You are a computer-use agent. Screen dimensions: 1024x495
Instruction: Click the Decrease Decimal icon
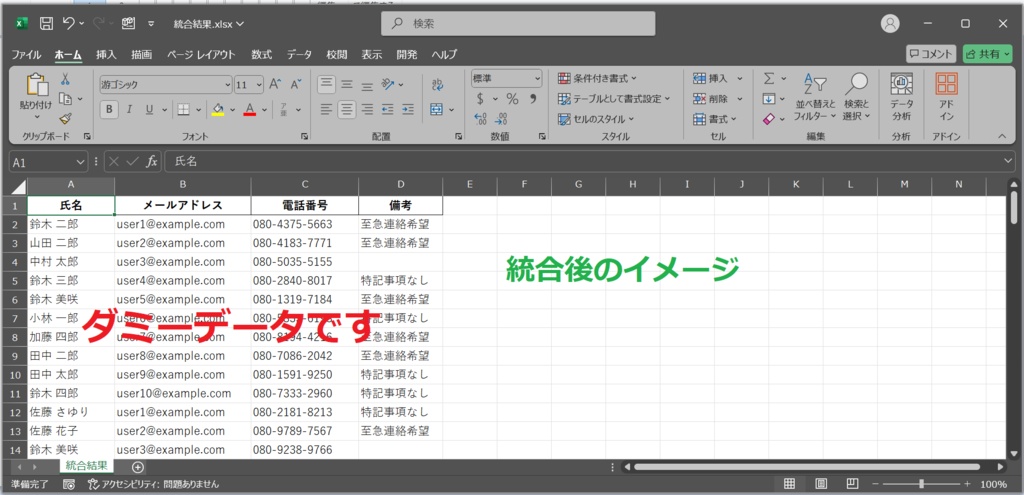(502, 119)
